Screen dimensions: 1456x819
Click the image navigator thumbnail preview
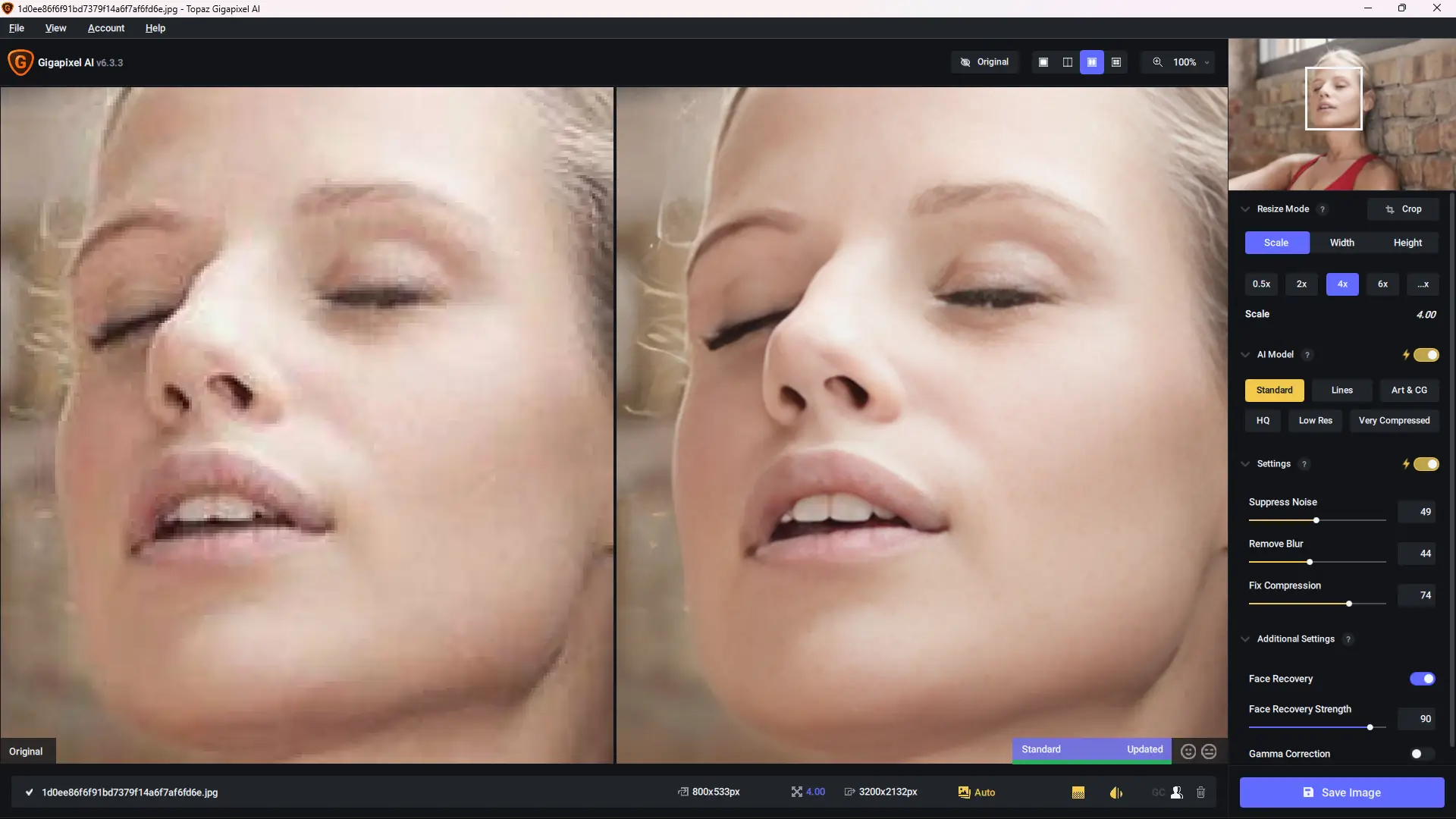click(1341, 114)
